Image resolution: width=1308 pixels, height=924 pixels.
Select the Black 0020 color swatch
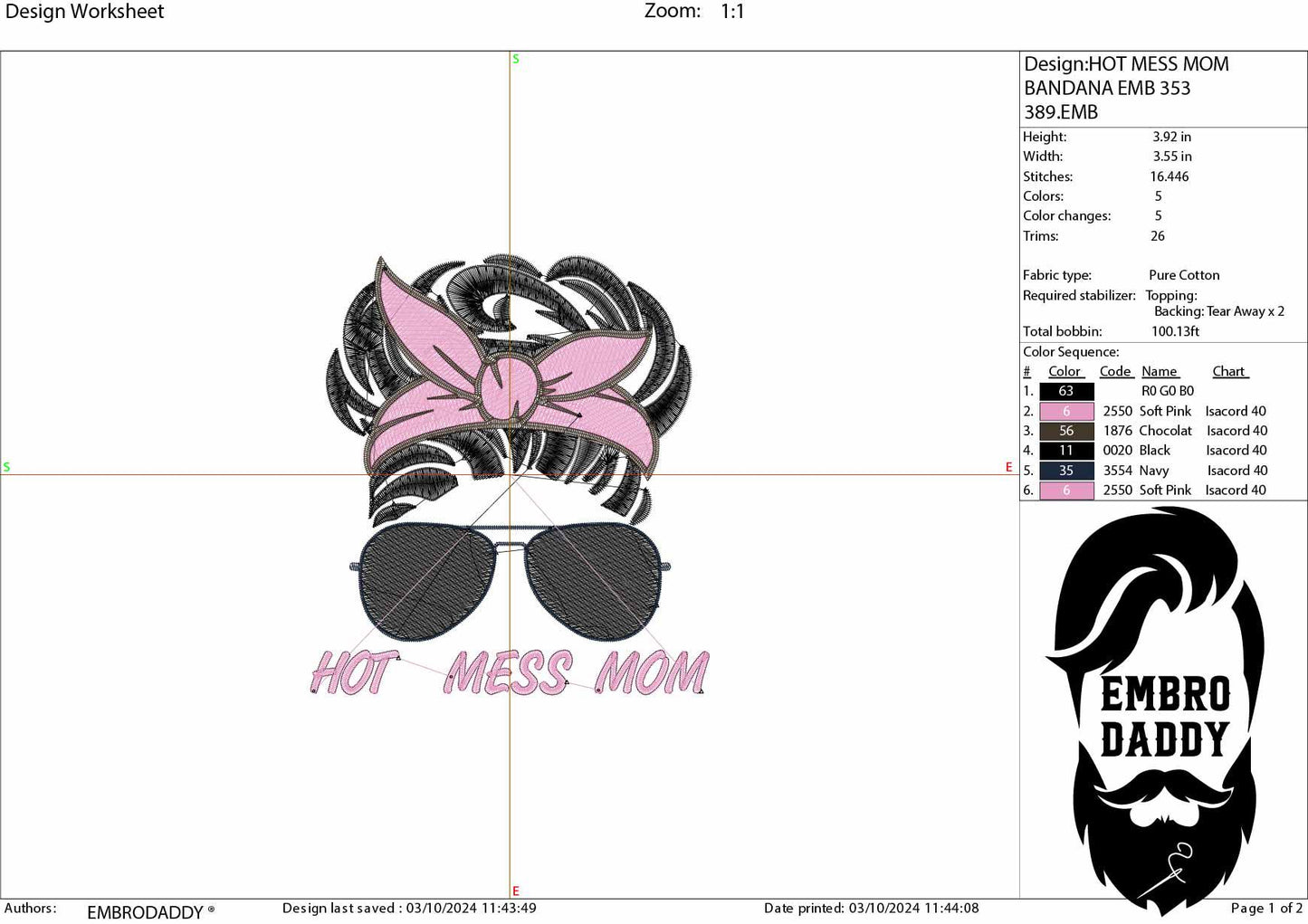tap(1066, 451)
